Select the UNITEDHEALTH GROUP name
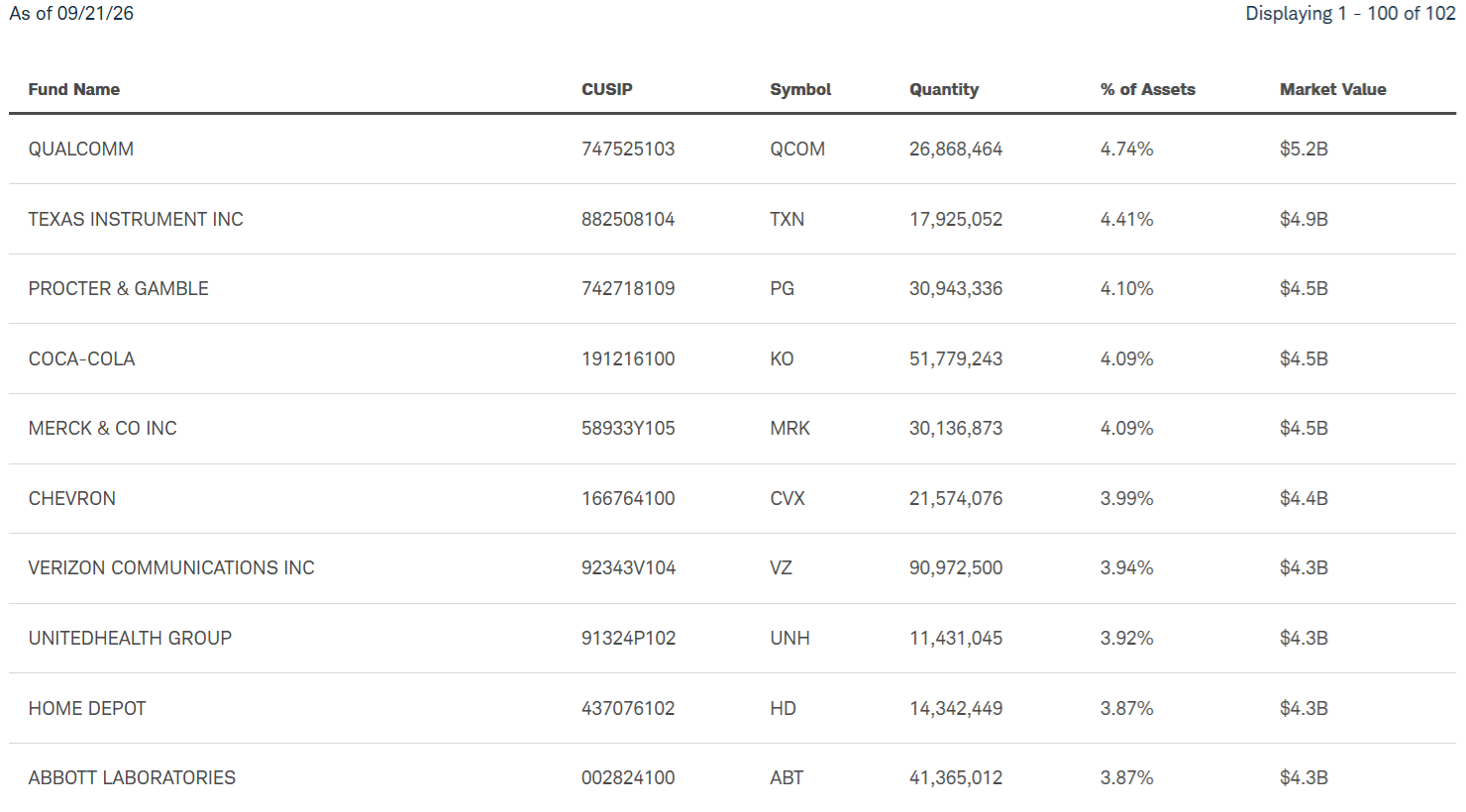 130,638
